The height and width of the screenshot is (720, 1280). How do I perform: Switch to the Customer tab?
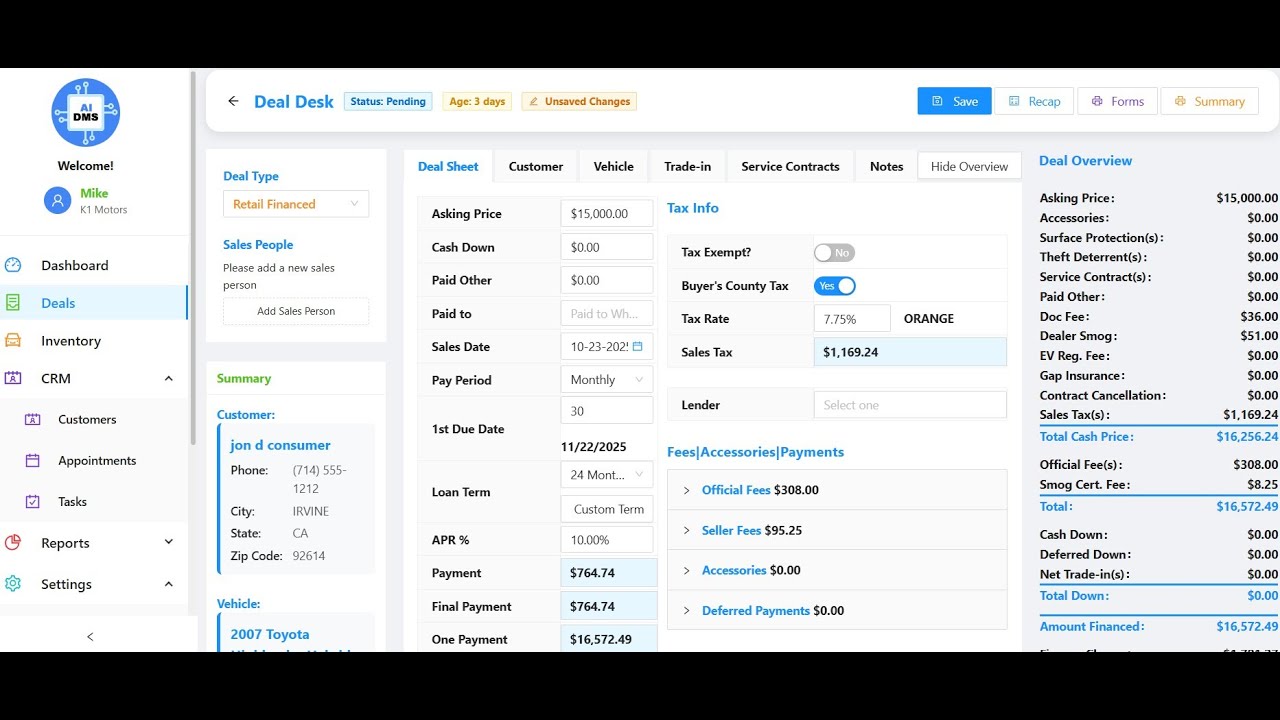[536, 166]
